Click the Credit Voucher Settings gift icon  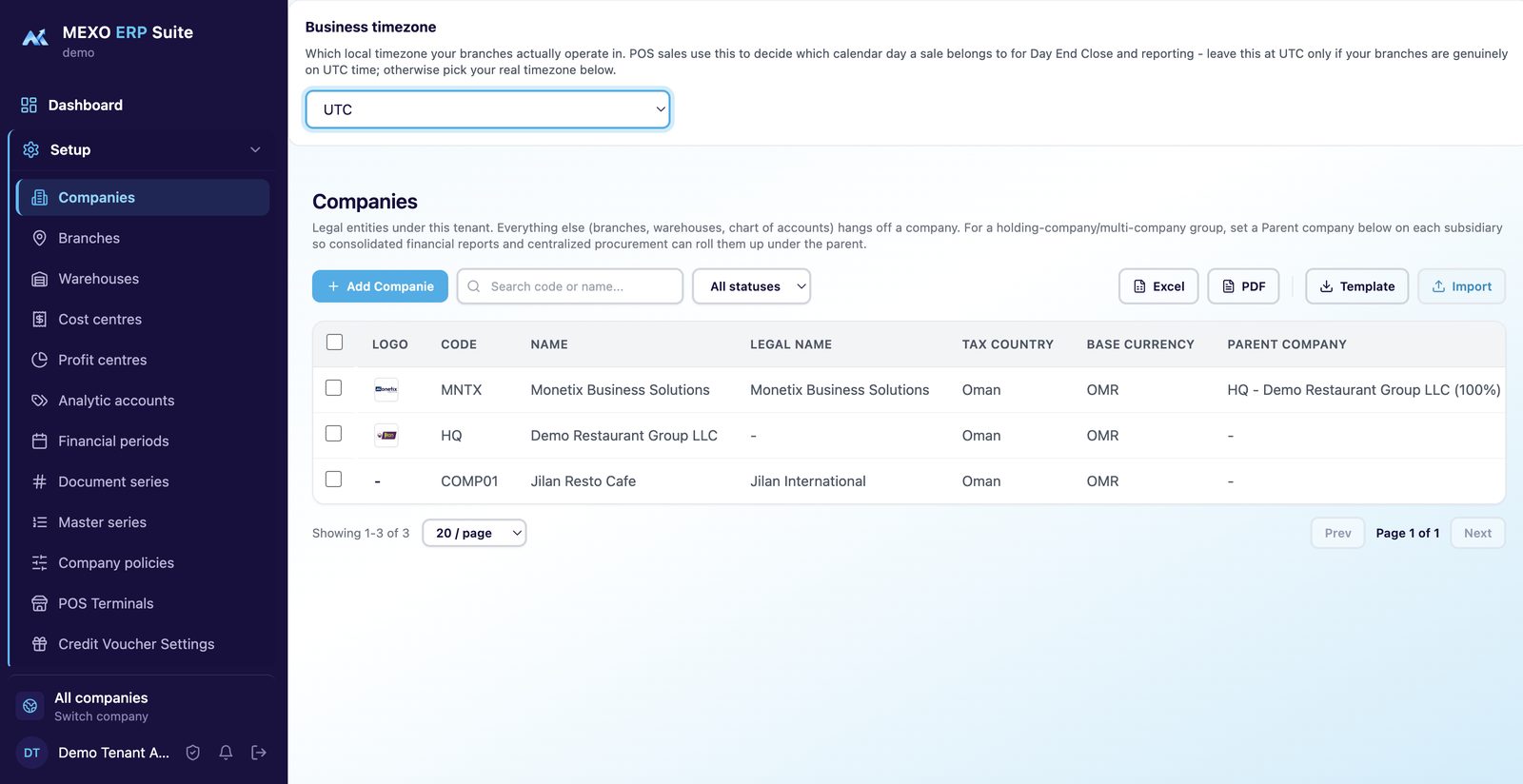[39, 644]
